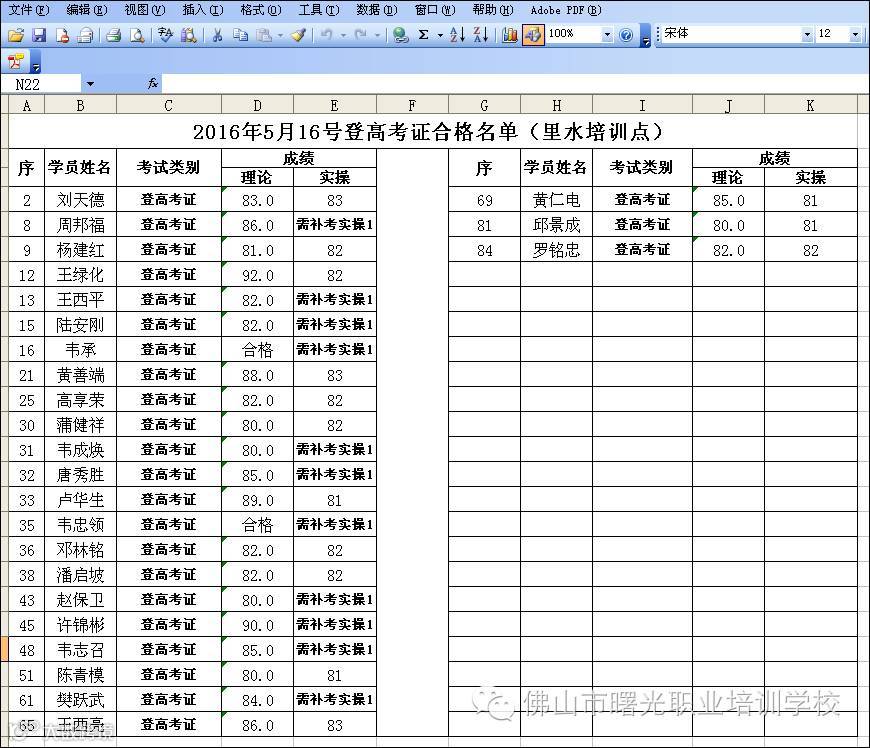870x748 pixels.
Task: Select the cell with name 罗铭忠
Action: coord(557,250)
